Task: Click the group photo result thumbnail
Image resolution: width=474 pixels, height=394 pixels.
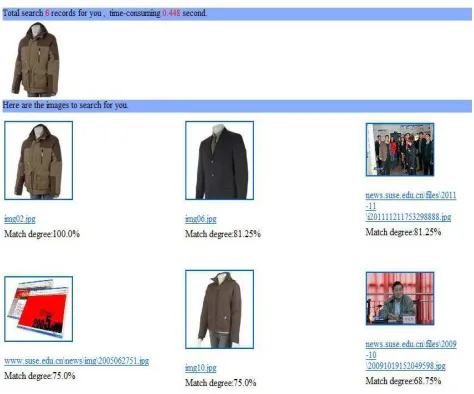Action: click(400, 149)
